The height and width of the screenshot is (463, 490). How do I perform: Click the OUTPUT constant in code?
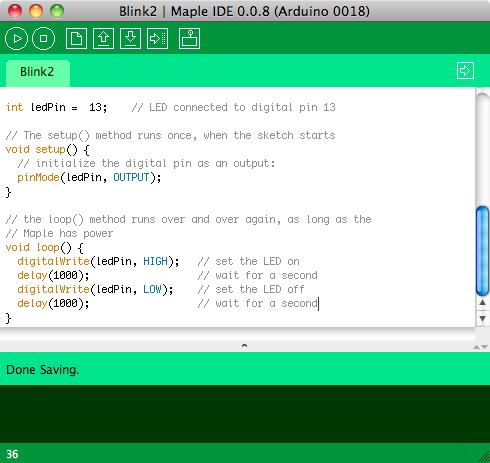click(x=131, y=177)
